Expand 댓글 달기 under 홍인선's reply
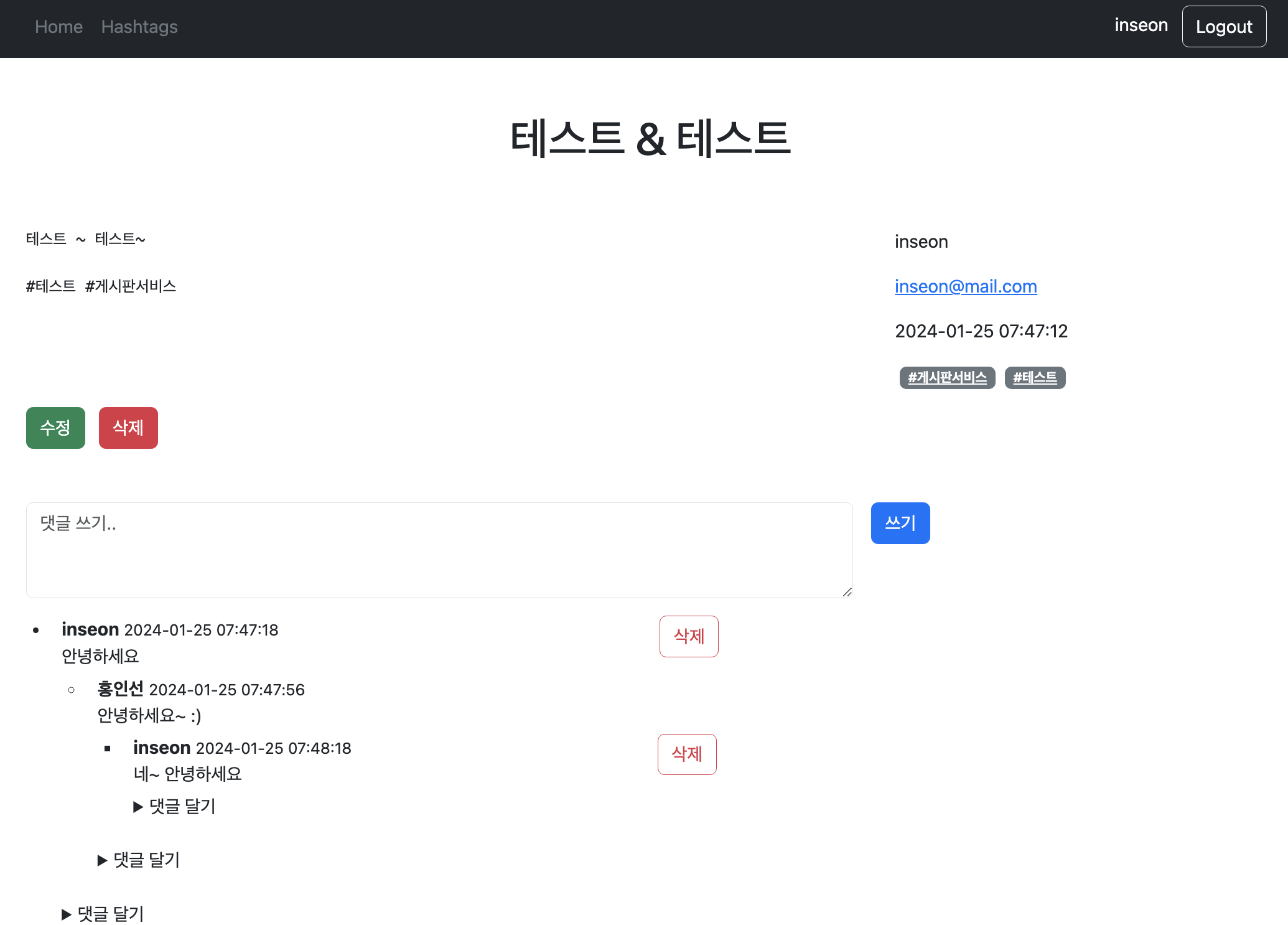The width and height of the screenshot is (1288, 925). click(x=139, y=860)
